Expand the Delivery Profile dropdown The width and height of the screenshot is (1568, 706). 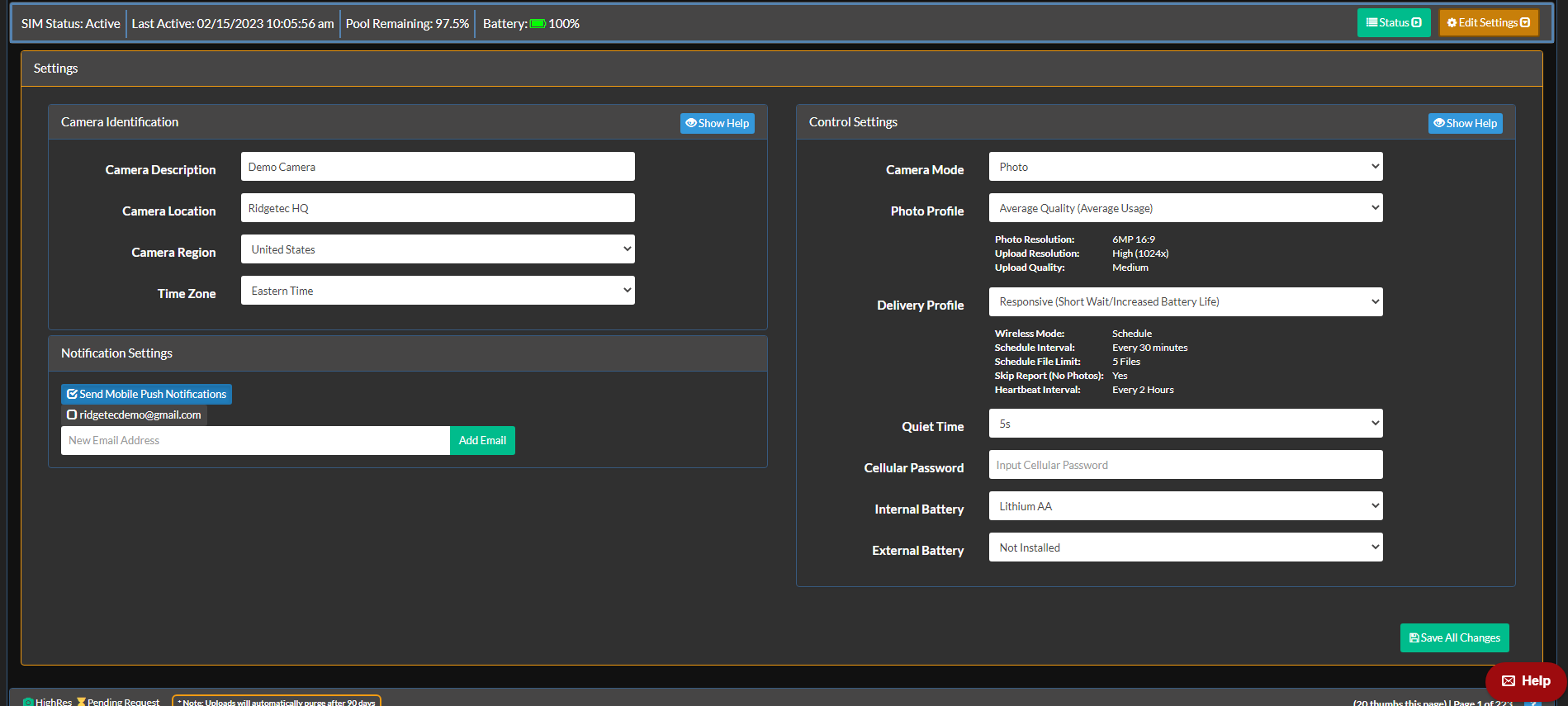tap(1185, 301)
